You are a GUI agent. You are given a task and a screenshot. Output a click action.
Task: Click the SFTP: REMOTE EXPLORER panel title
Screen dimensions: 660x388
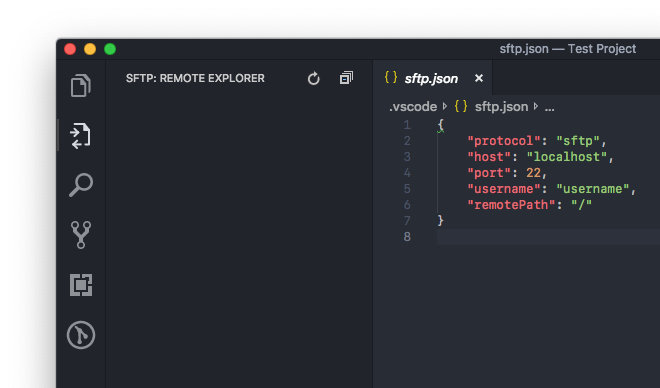point(195,78)
